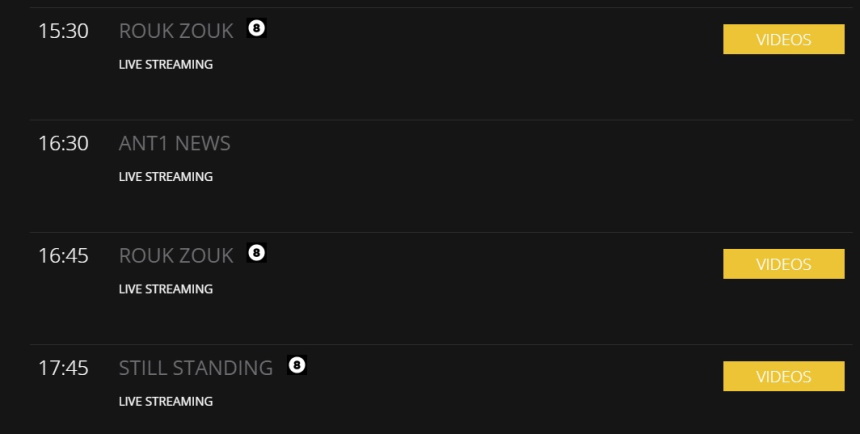Click the rating 8 icon next to Still Standing

(x=296, y=365)
